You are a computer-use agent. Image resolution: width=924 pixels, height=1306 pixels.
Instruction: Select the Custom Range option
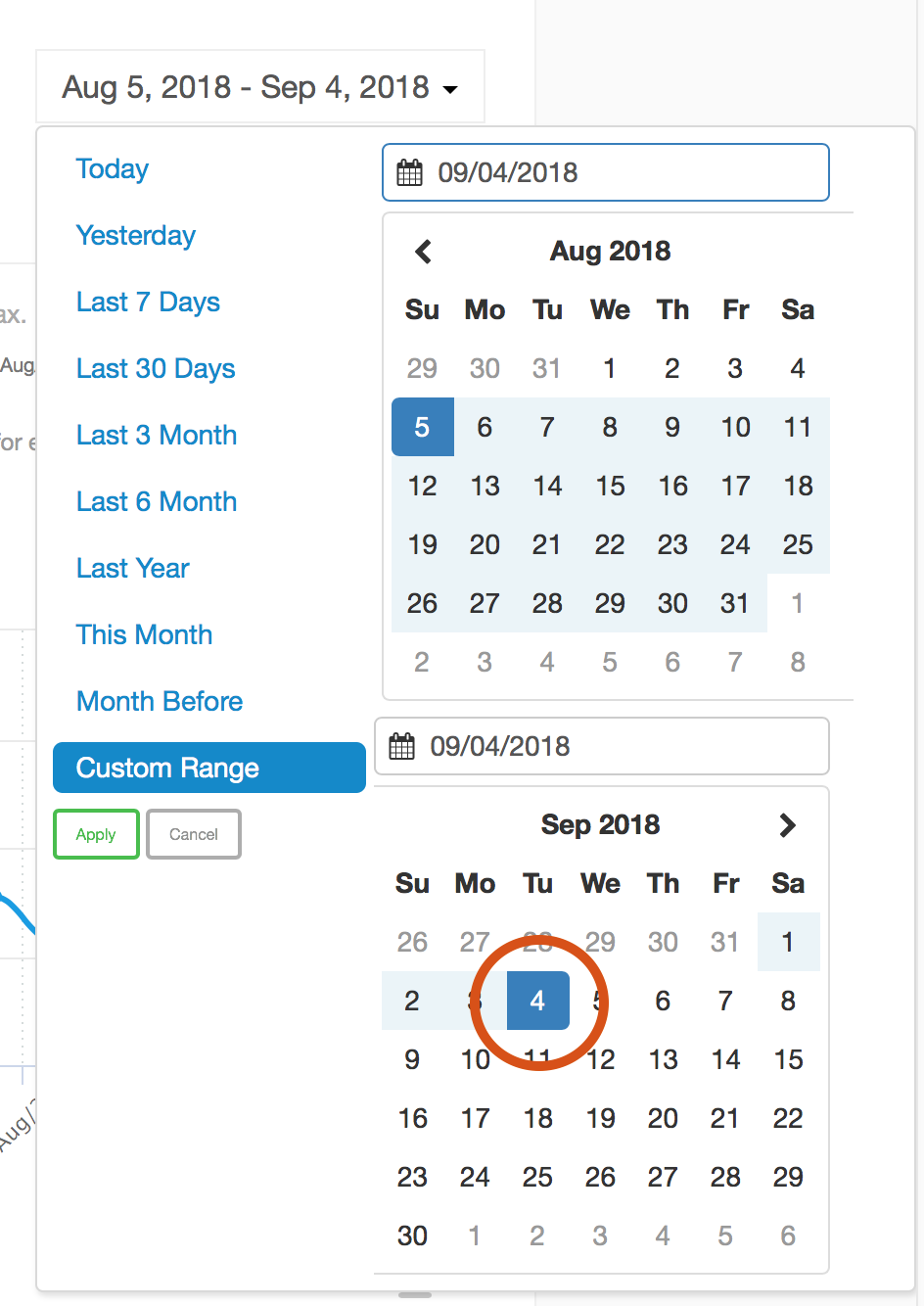[x=209, y=768]
